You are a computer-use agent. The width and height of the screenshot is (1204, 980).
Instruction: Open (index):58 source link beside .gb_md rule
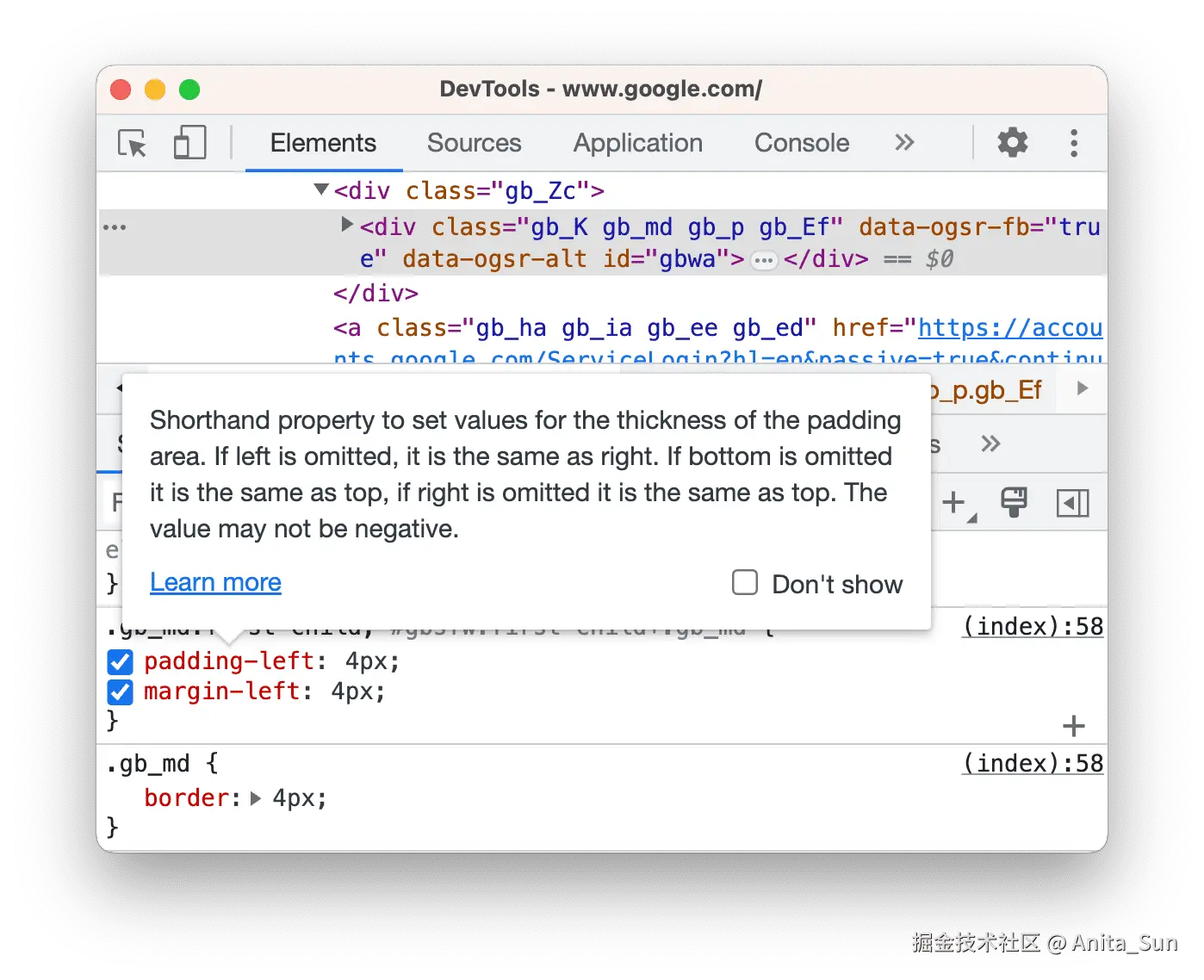pyautogui.click(x=1033, y=764)
